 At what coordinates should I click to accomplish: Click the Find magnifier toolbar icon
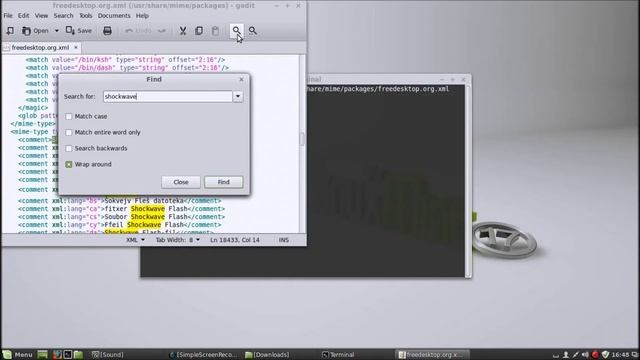tap(236, 31)
